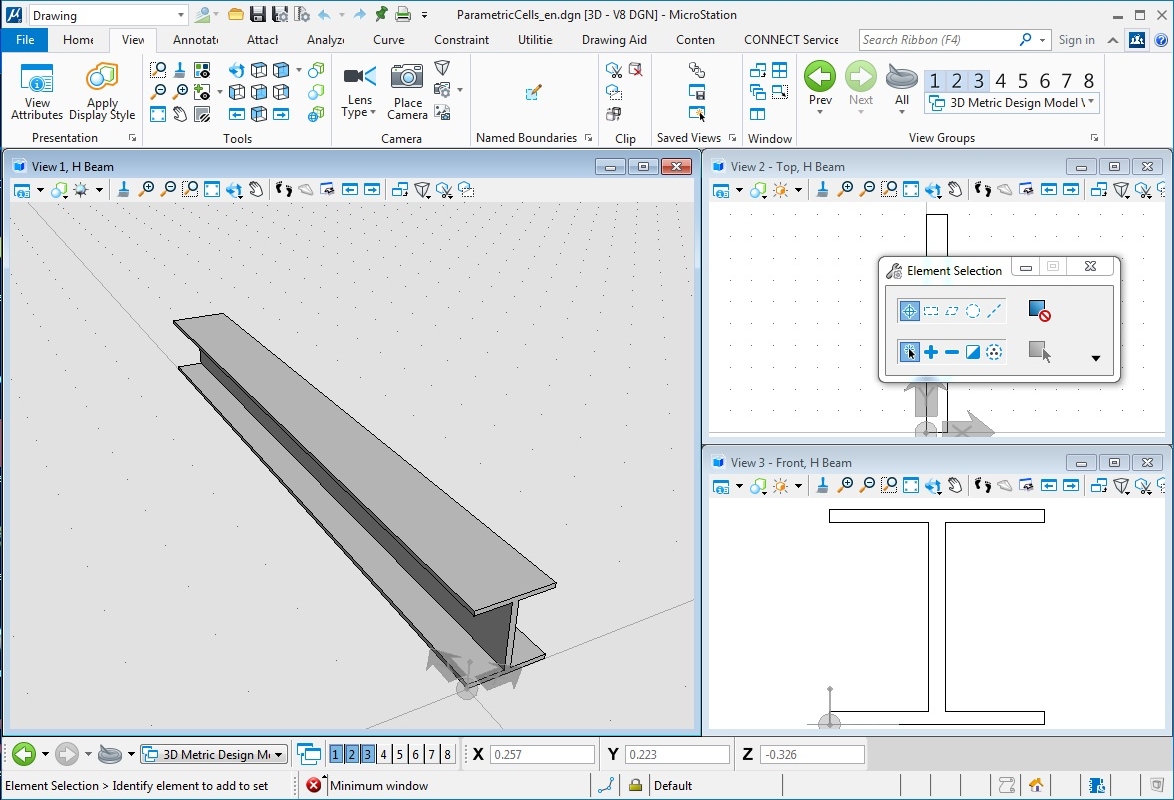Toggle view 6 in bottom view toggles
The image size is (1174, 800).
(416, 754)
